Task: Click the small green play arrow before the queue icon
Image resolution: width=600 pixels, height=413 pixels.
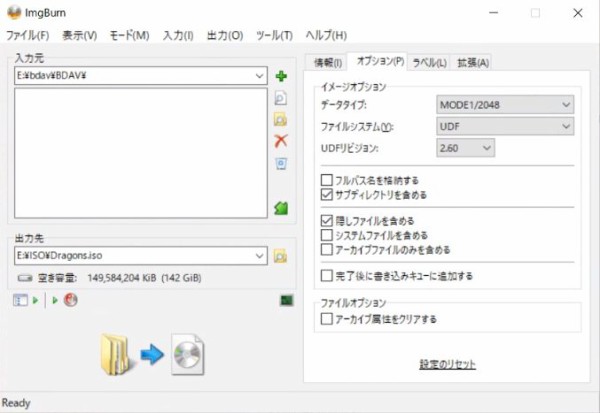Action: pyautogui.click(x=55, y=300)
